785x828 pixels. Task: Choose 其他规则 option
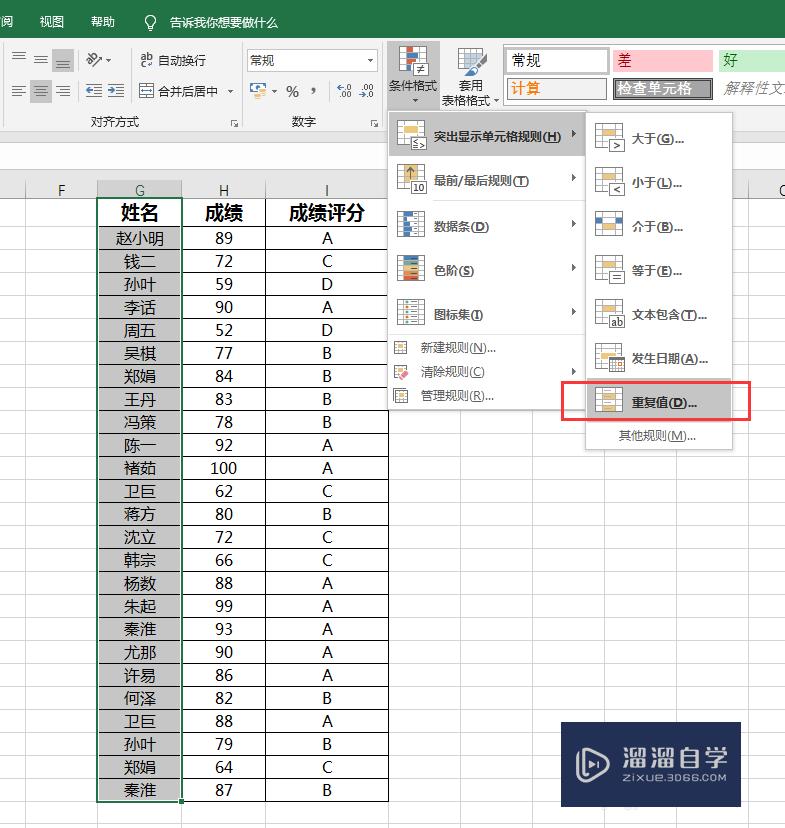[x=658, y=436]
